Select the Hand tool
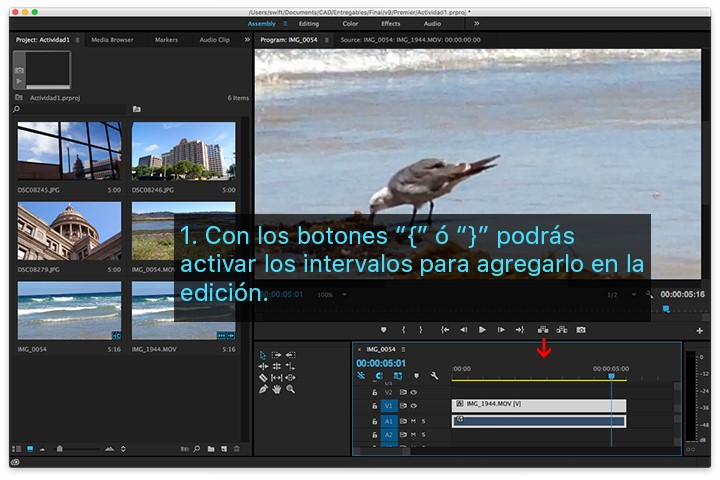720x480 pixels. (276, 389)
